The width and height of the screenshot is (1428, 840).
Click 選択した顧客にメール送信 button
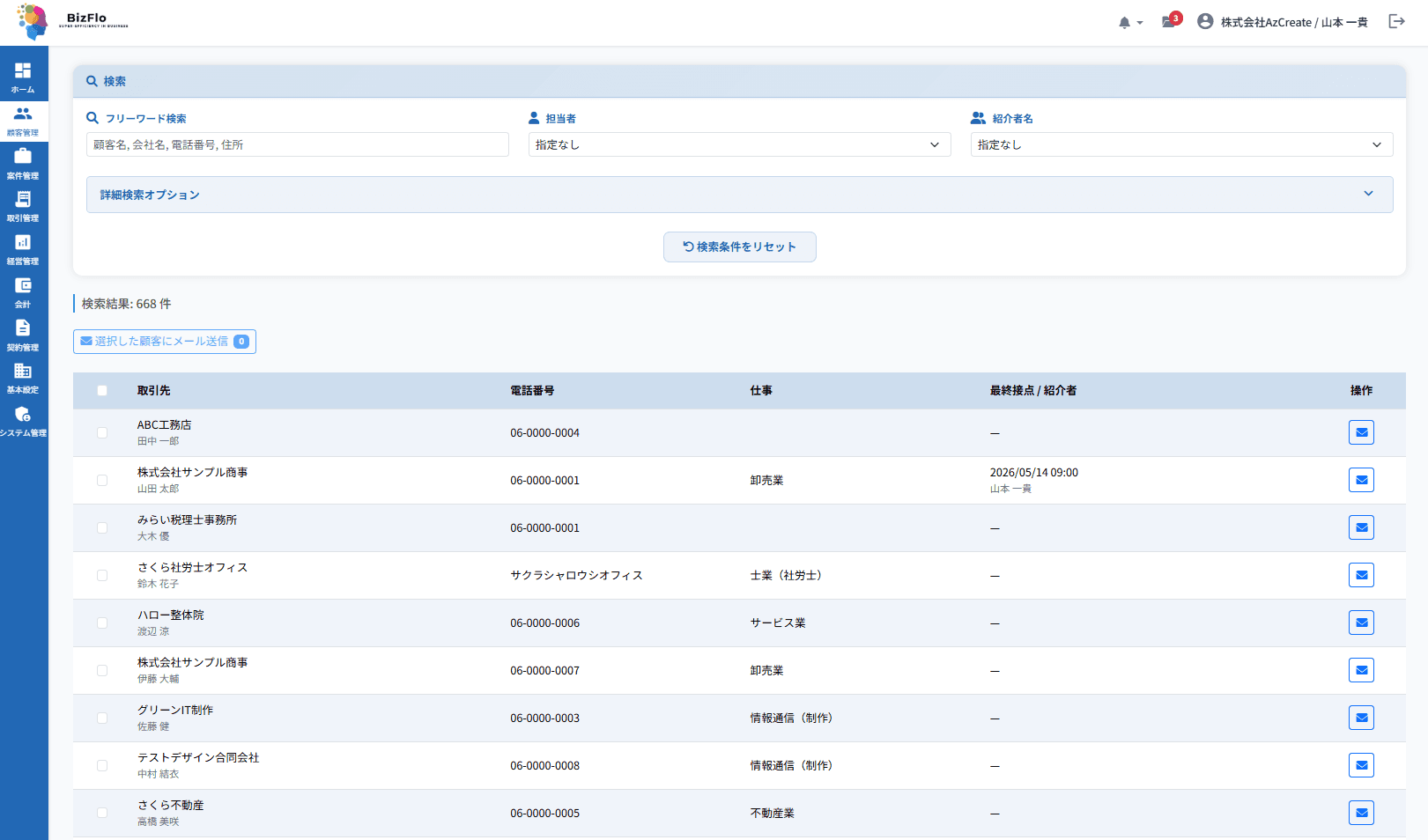165,342
